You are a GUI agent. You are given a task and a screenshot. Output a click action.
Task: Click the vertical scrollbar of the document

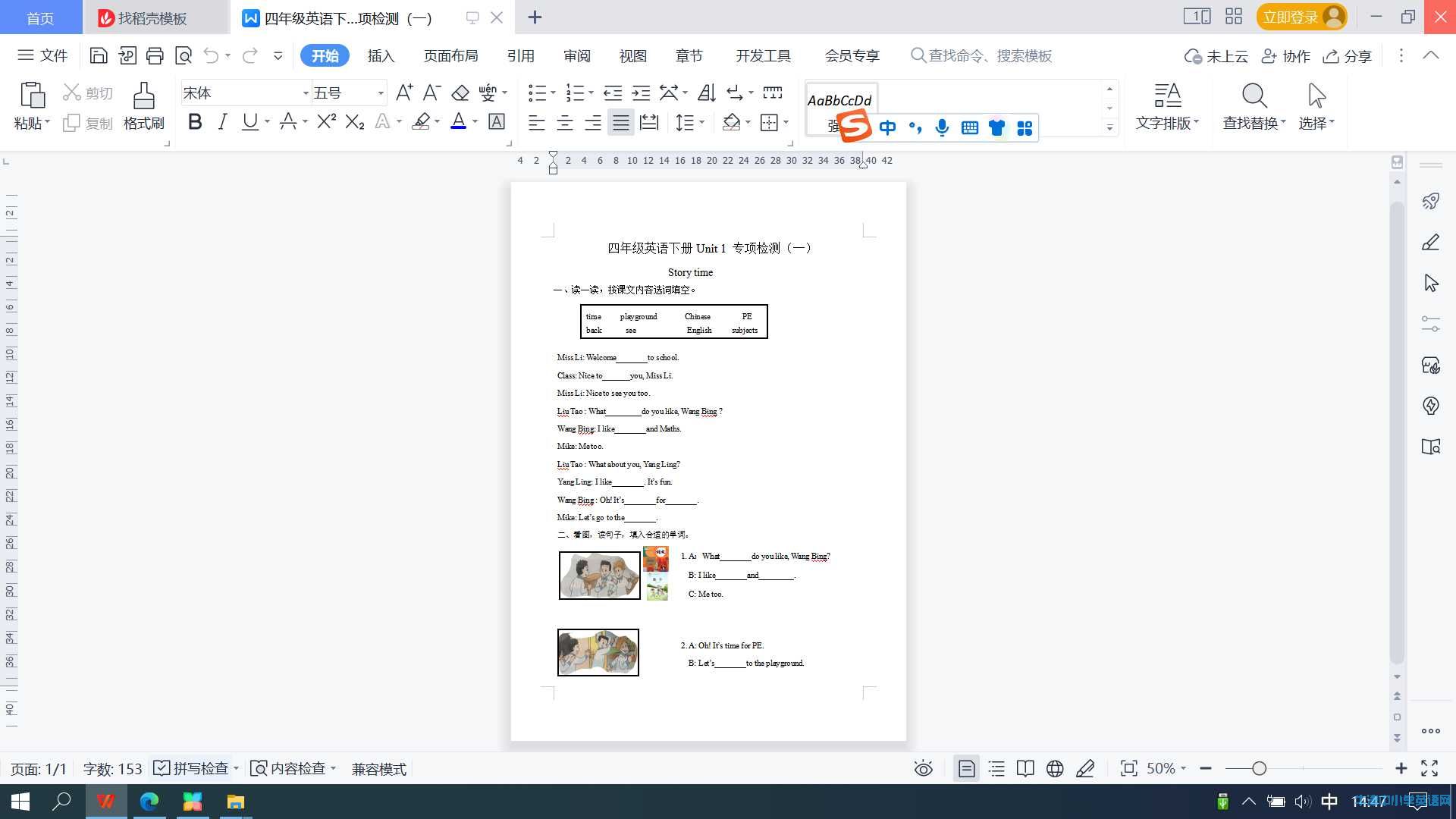coord(1397,432)
